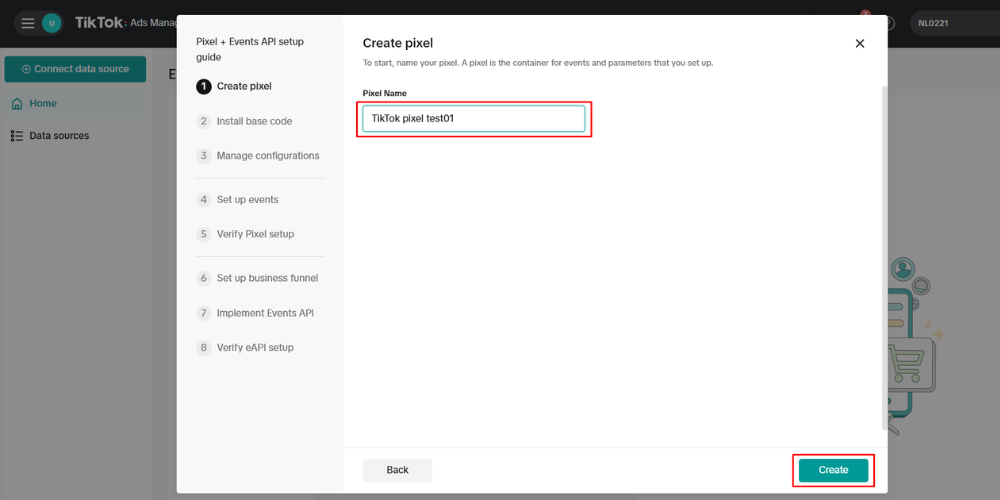Close the Create pixel dialog
The width and height of the screenshot is (1000, 500).
click(x=860, y=43)
